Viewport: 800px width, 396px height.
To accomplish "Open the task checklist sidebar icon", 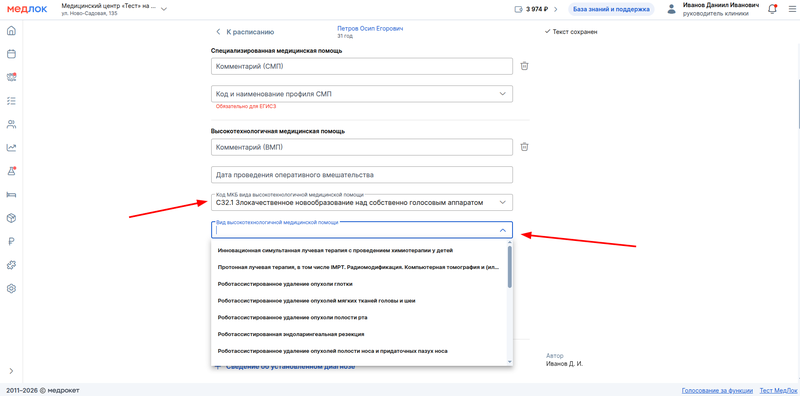I will tap(11, 101).
